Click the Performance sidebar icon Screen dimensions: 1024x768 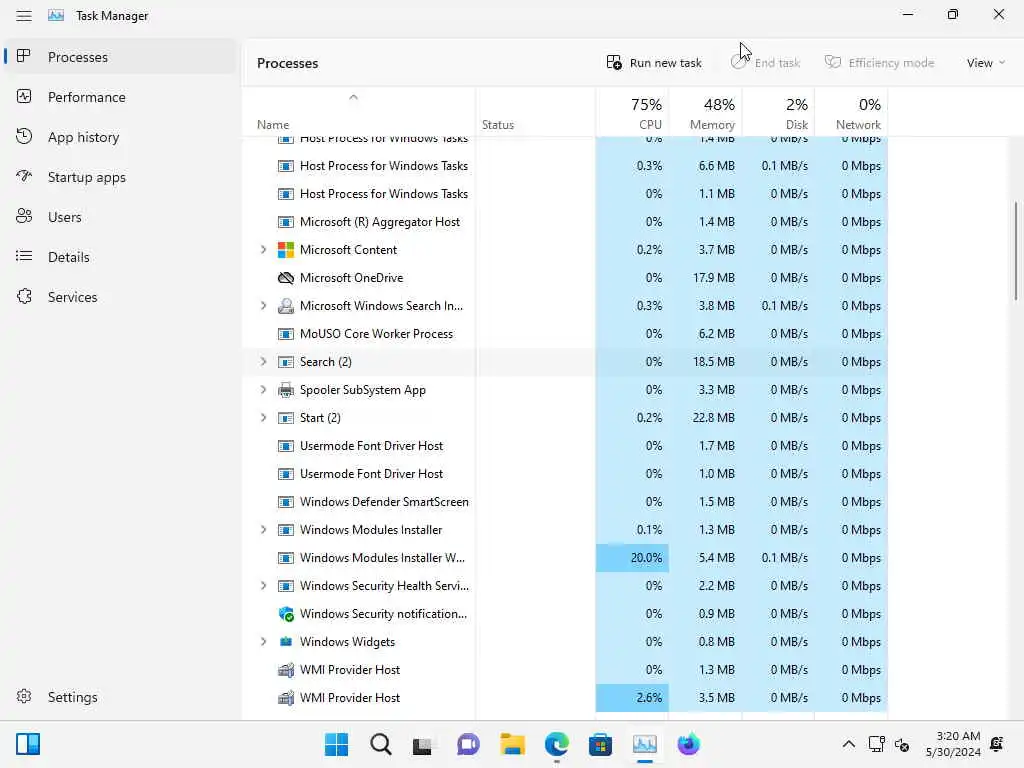click(x=24, y=97)
